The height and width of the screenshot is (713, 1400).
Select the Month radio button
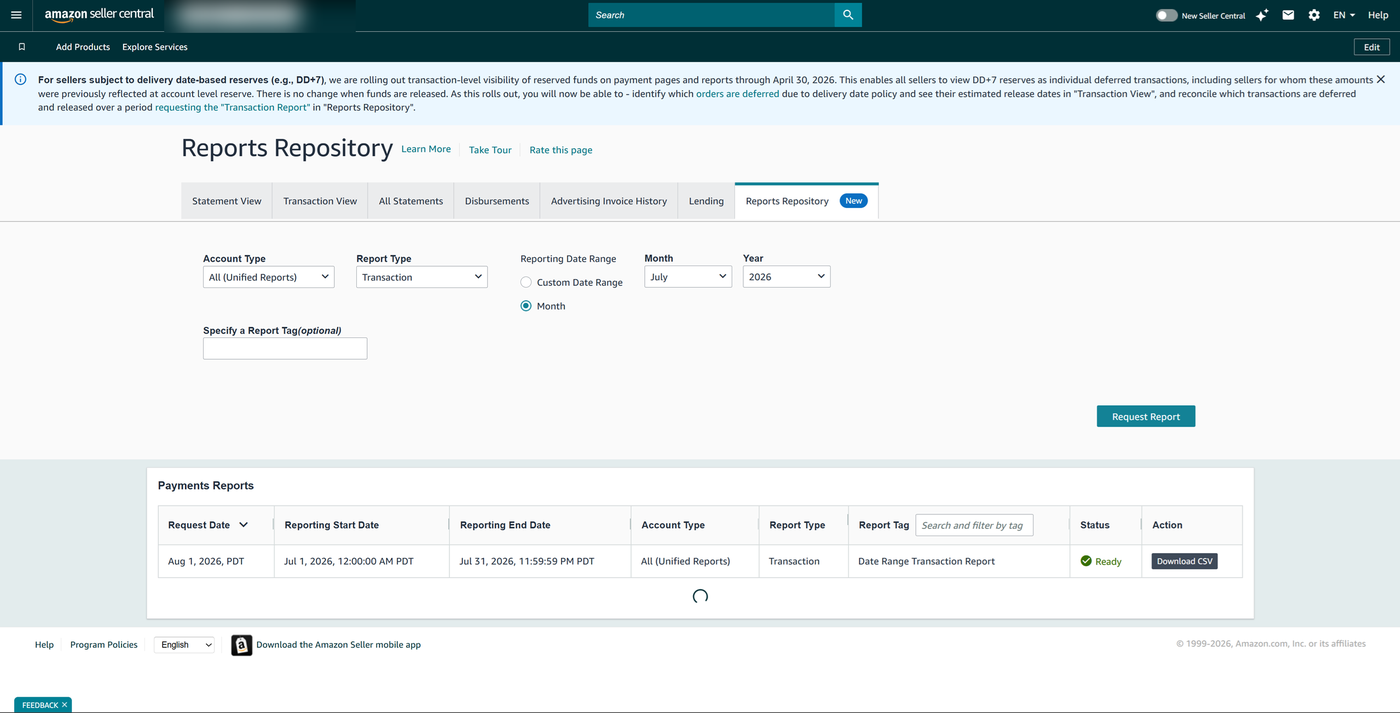[x=526, y=306]
